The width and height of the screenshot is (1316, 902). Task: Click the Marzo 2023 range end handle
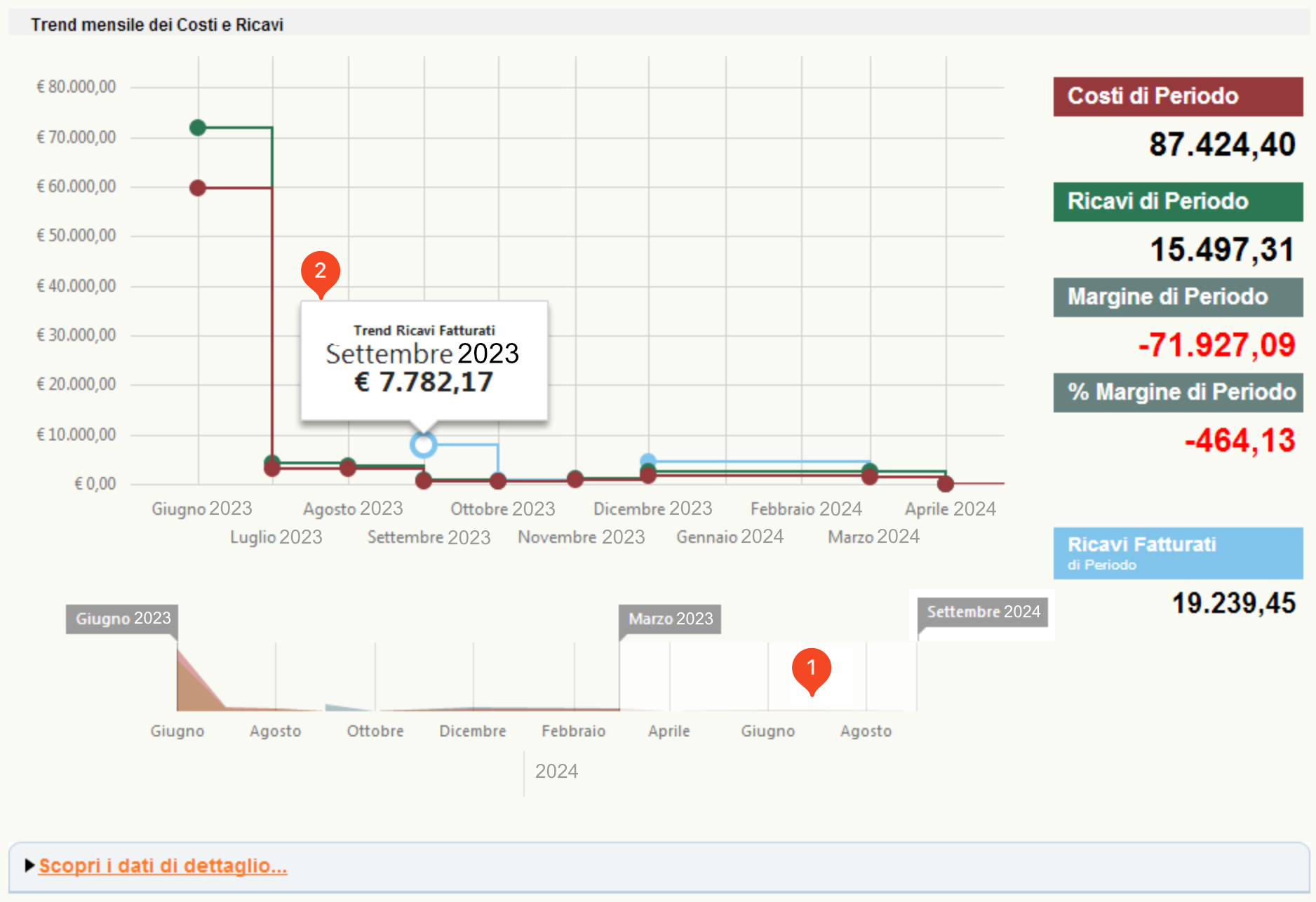click(670, 619)
